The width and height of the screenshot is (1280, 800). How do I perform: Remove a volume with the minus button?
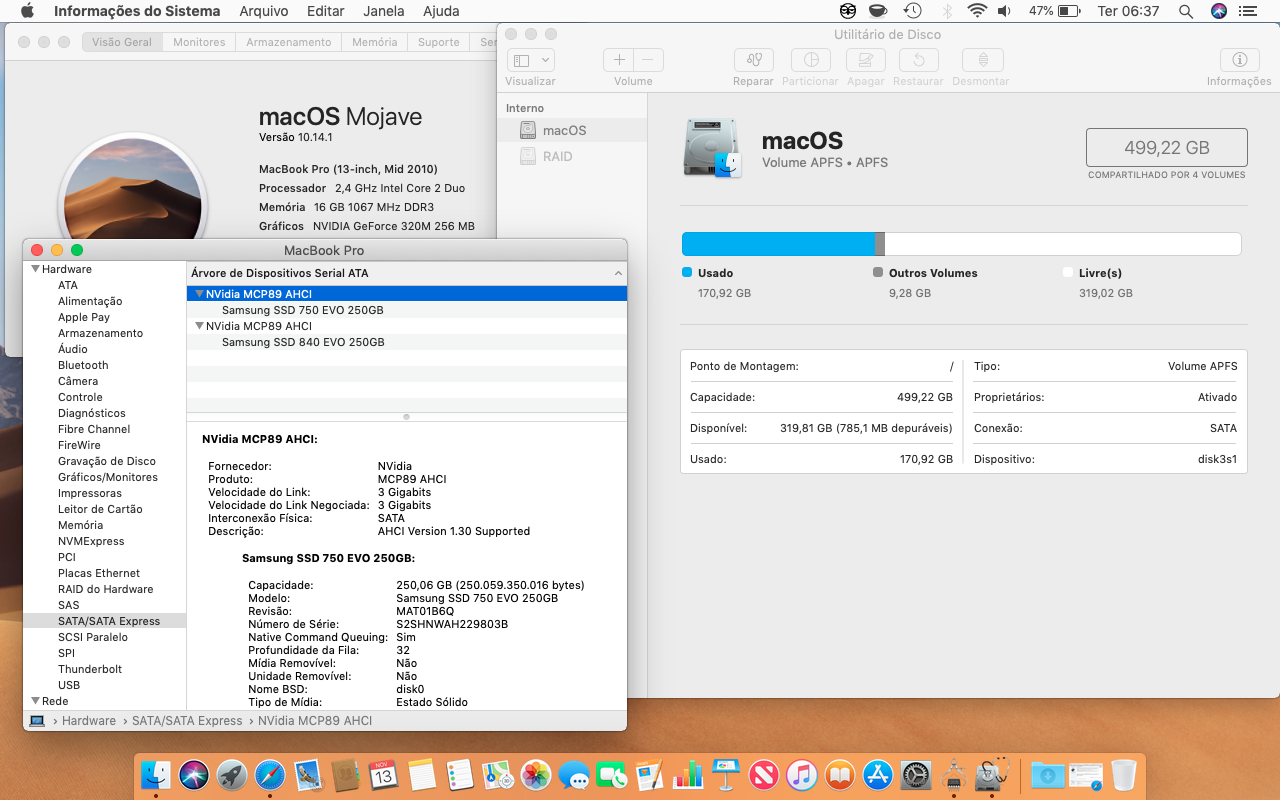[649, 60]
